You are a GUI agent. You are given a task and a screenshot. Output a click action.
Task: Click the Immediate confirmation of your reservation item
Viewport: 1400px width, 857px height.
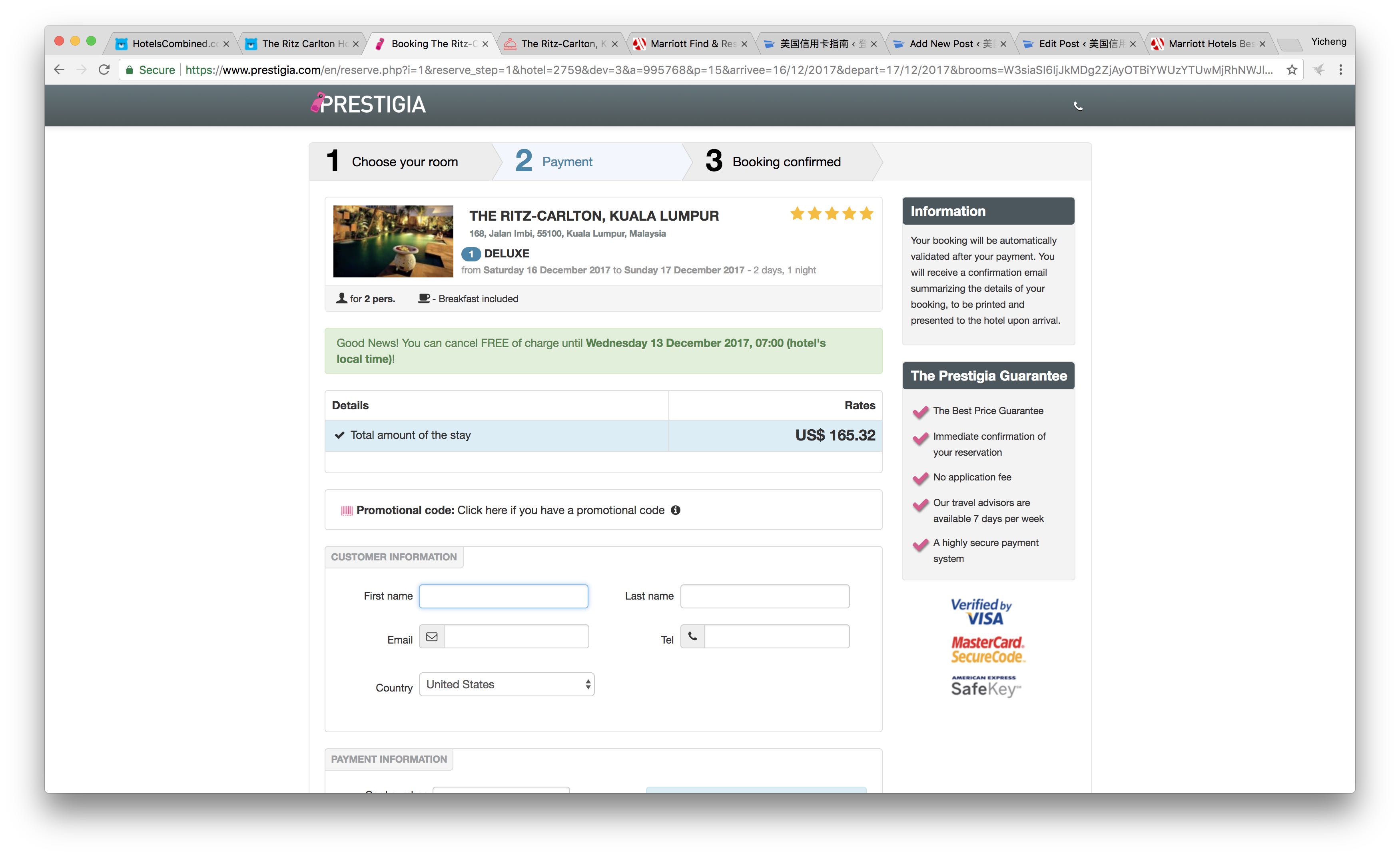click(x=989, y=444)
